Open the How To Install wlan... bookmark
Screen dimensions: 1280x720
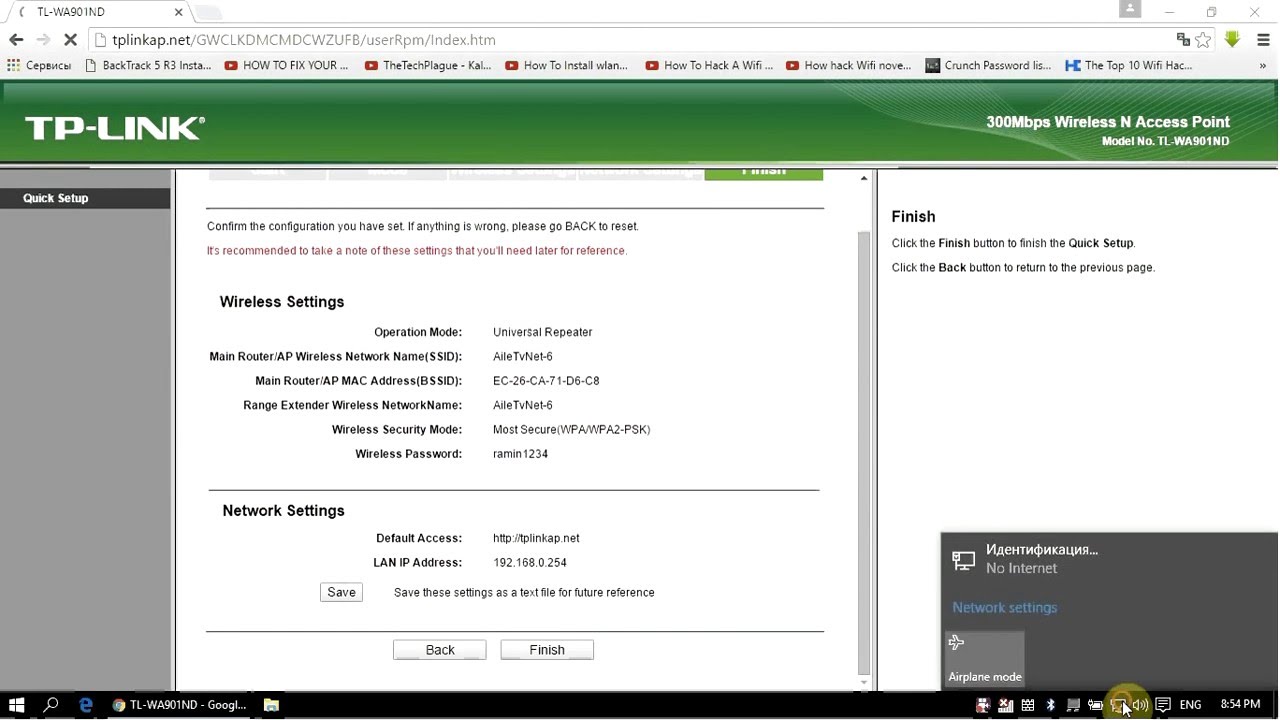[567, 66]
